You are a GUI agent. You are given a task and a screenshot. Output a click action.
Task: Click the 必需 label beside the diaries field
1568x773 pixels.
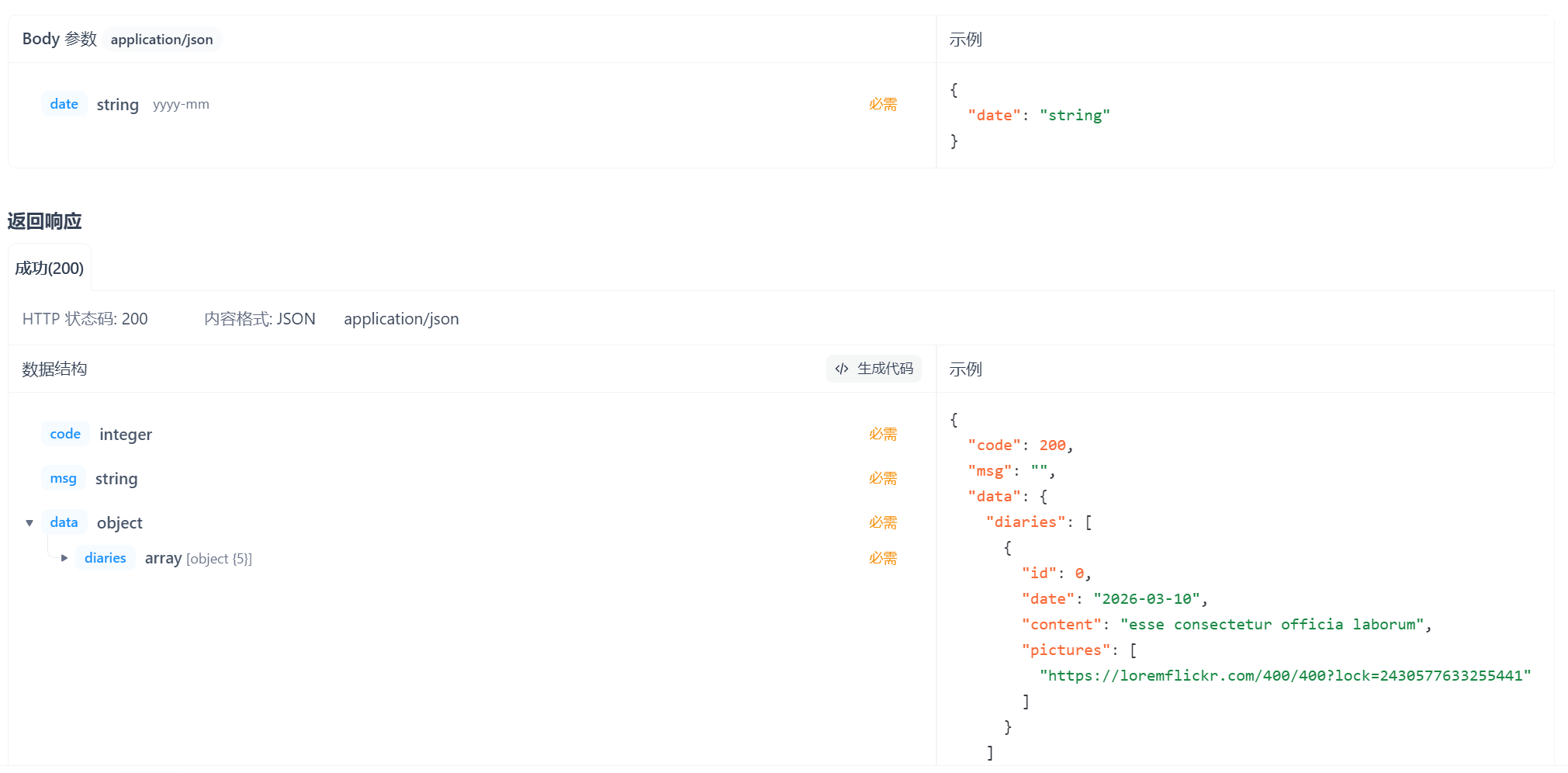tap(882, 558)
